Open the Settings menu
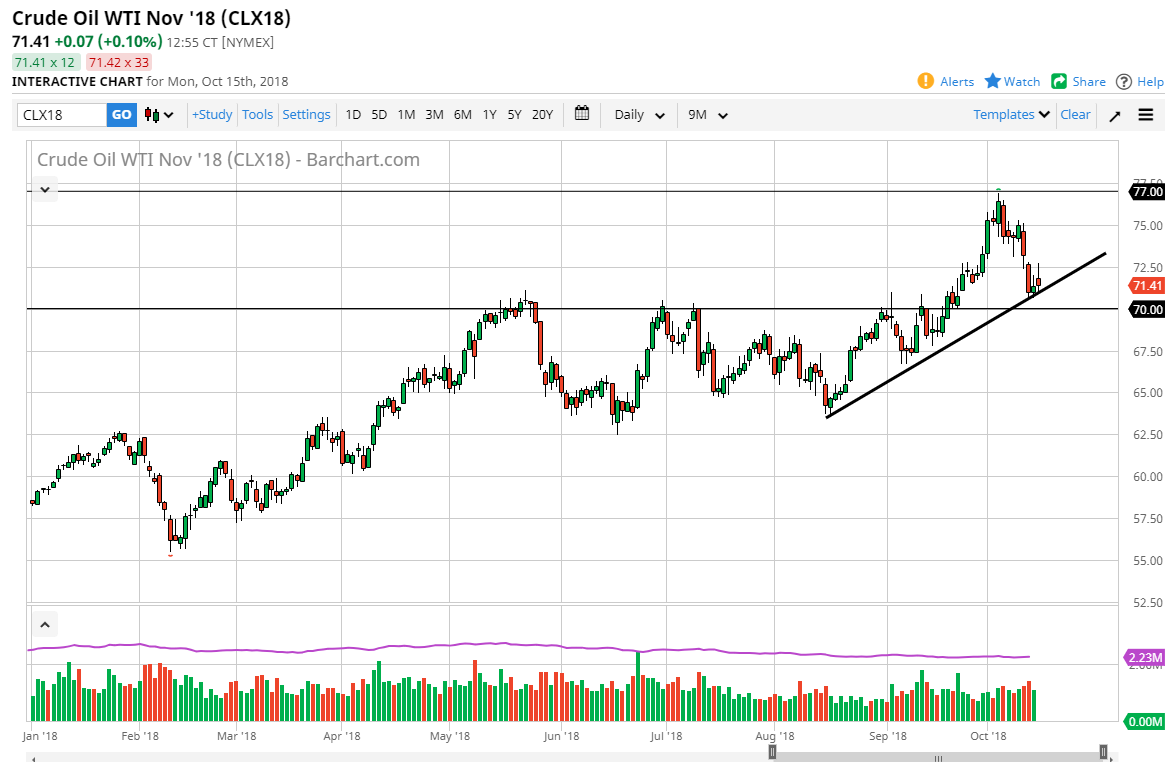Viewport: 1165px width, 762px height. click(306, 114)
